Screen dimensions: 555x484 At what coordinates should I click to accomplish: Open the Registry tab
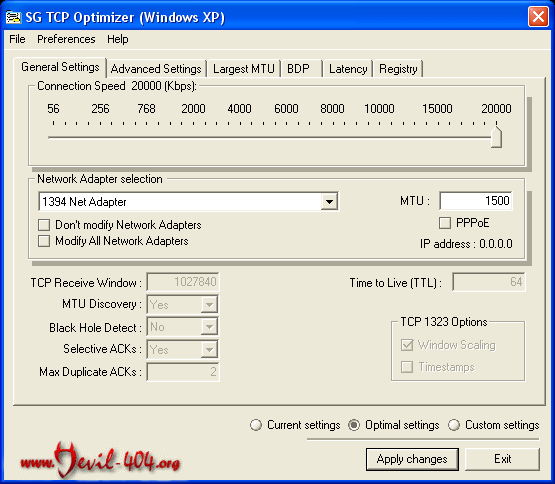point(398,69)
